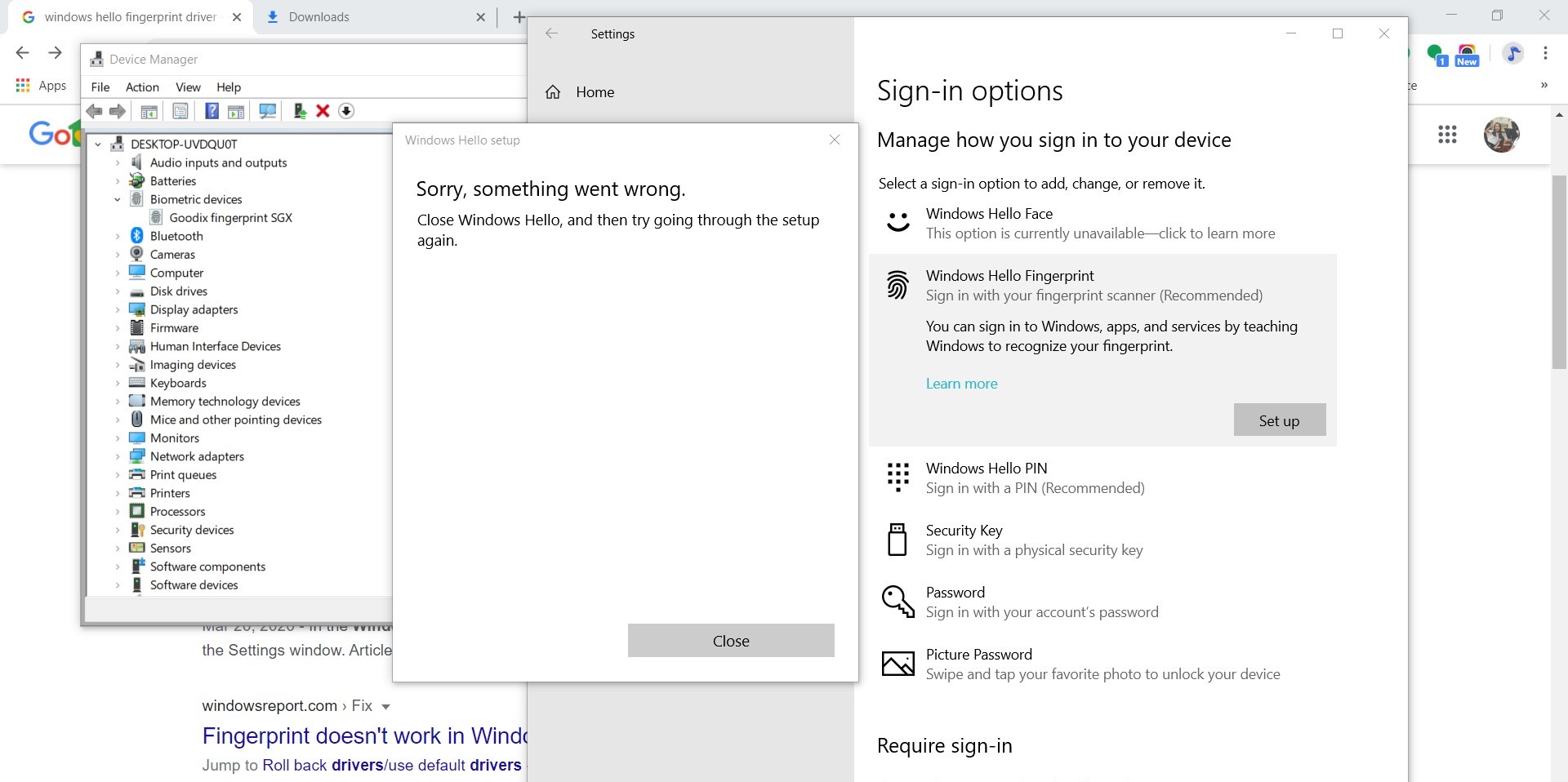Collapse the Biometric devices tree node

pyautogui.click(x=118, y=199)
